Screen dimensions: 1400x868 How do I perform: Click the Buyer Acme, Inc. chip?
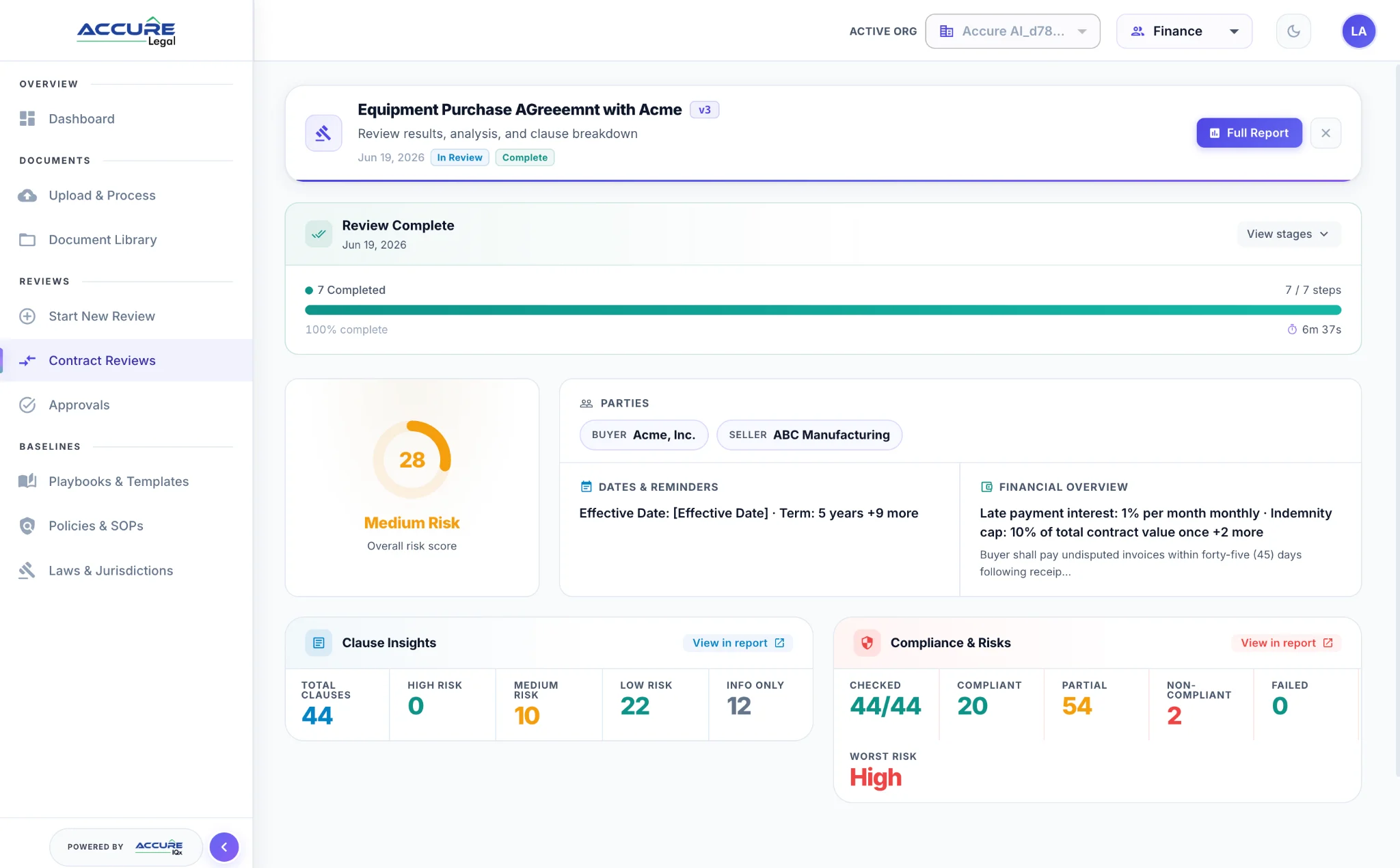pos(643,435)
